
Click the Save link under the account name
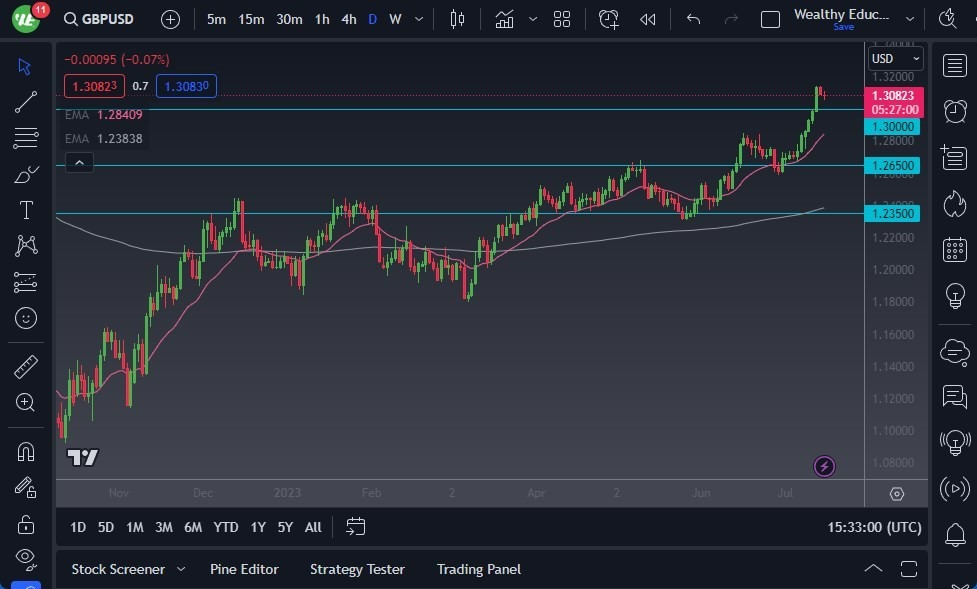[x=843, y=27]
